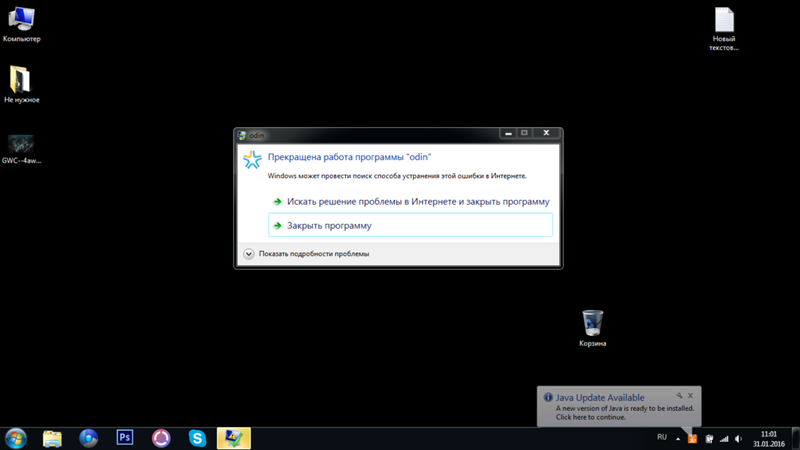Click the clock showing 11:01
This screenshot has width=800, height=450.
pos(768,439)
